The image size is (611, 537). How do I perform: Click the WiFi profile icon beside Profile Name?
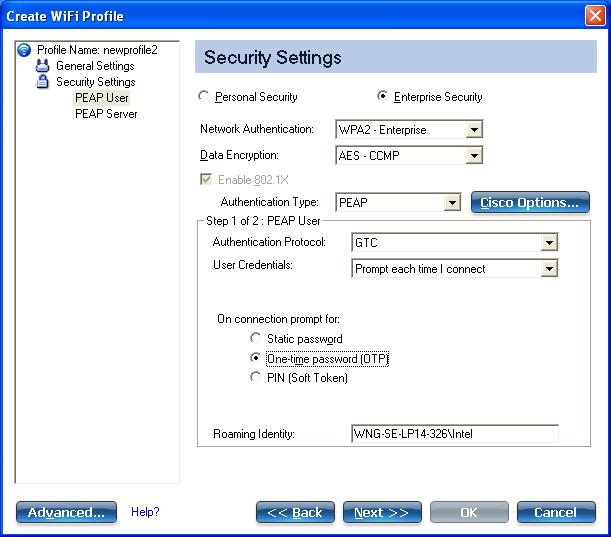click(x=24, y=49)
